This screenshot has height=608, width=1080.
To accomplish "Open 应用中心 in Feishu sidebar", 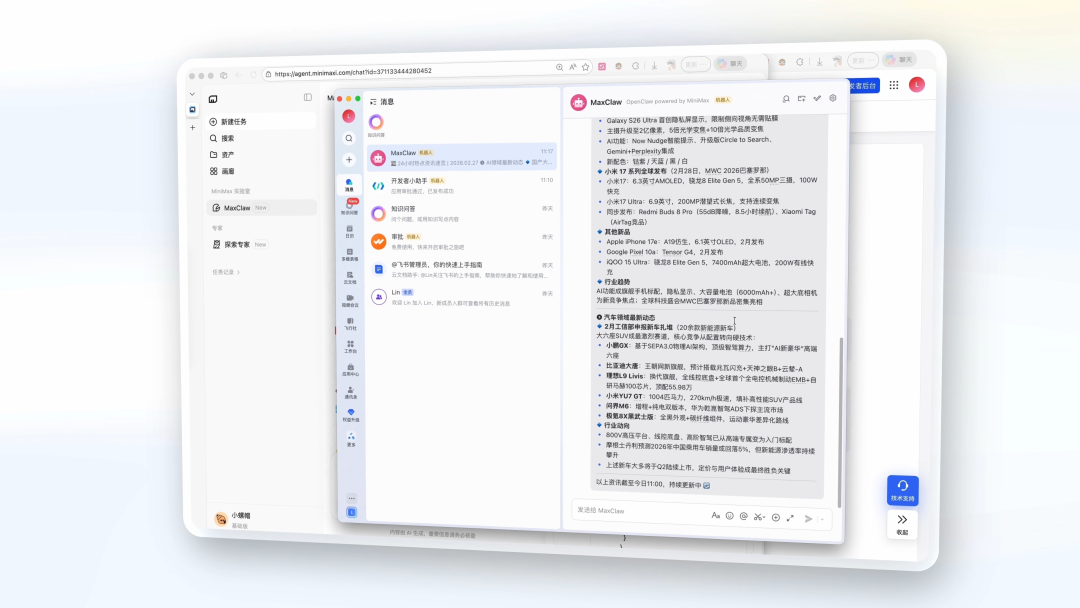I will (x=350, y=370).
